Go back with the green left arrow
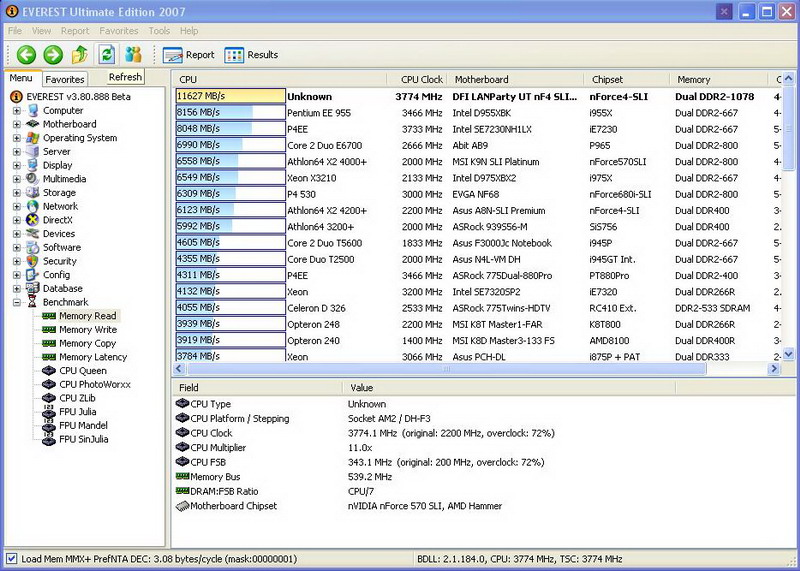This screenshot has height=571, width=800. coord(27,55)
